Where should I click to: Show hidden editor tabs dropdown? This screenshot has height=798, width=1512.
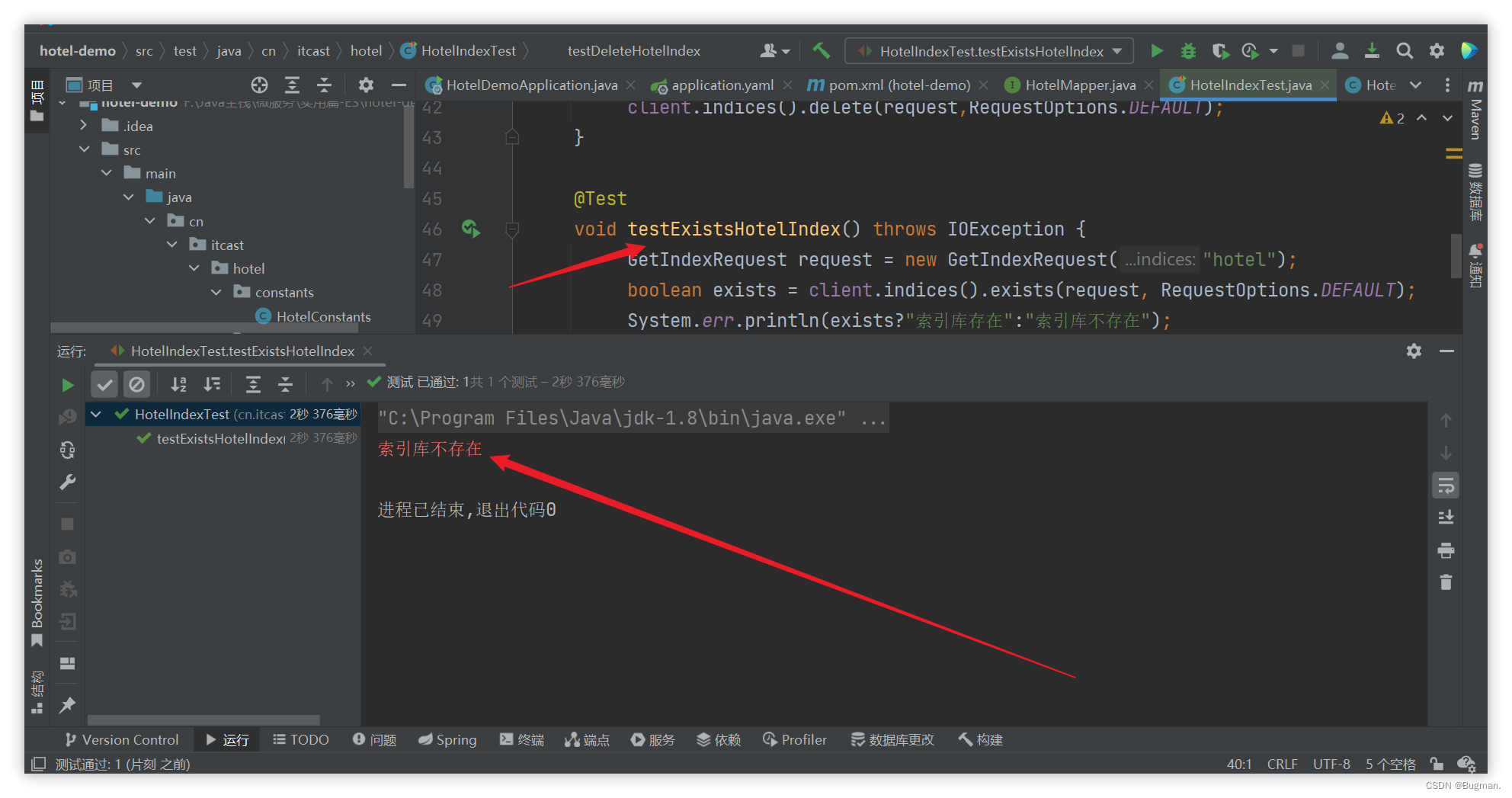pyautogui.click(x=1415, y=85)
